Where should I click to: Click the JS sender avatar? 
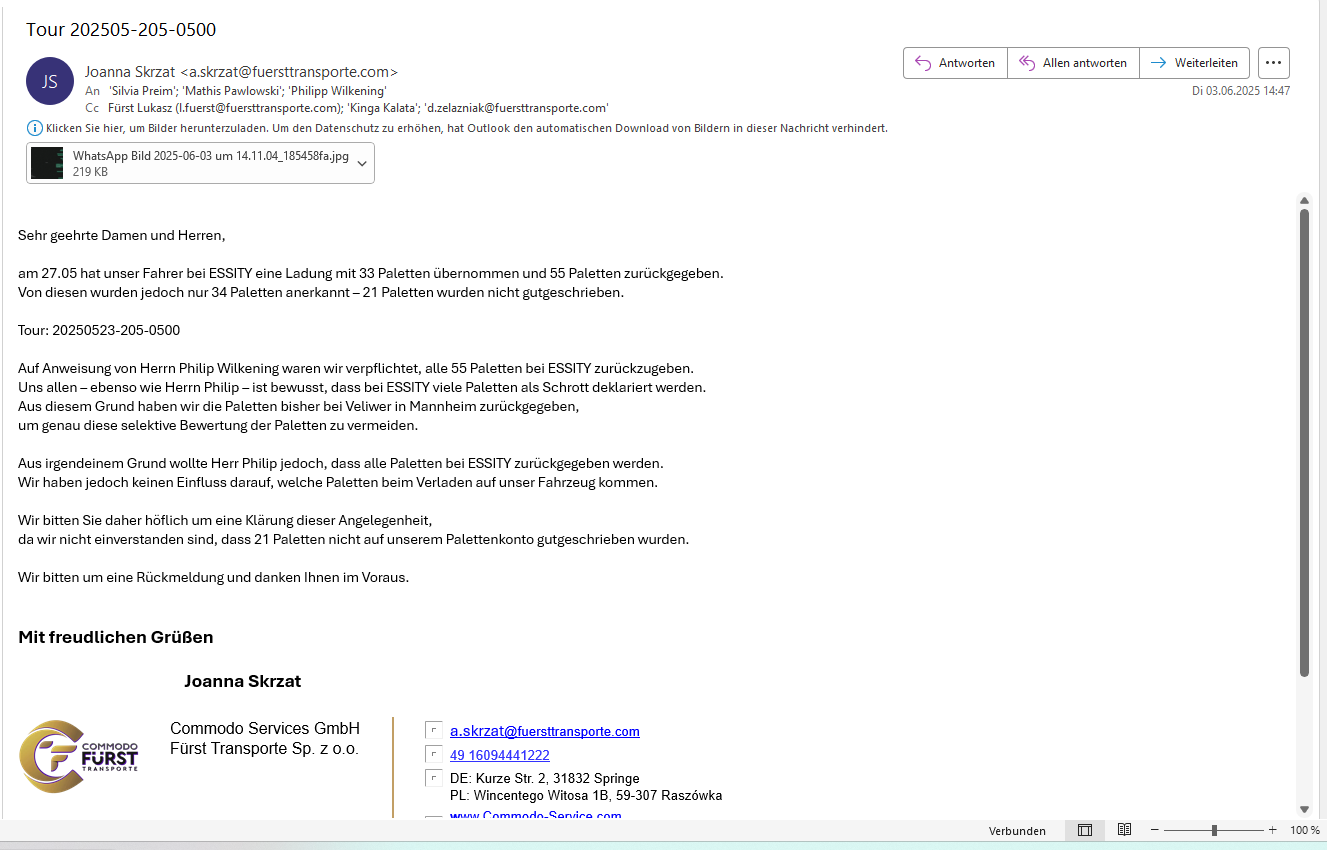50,81
